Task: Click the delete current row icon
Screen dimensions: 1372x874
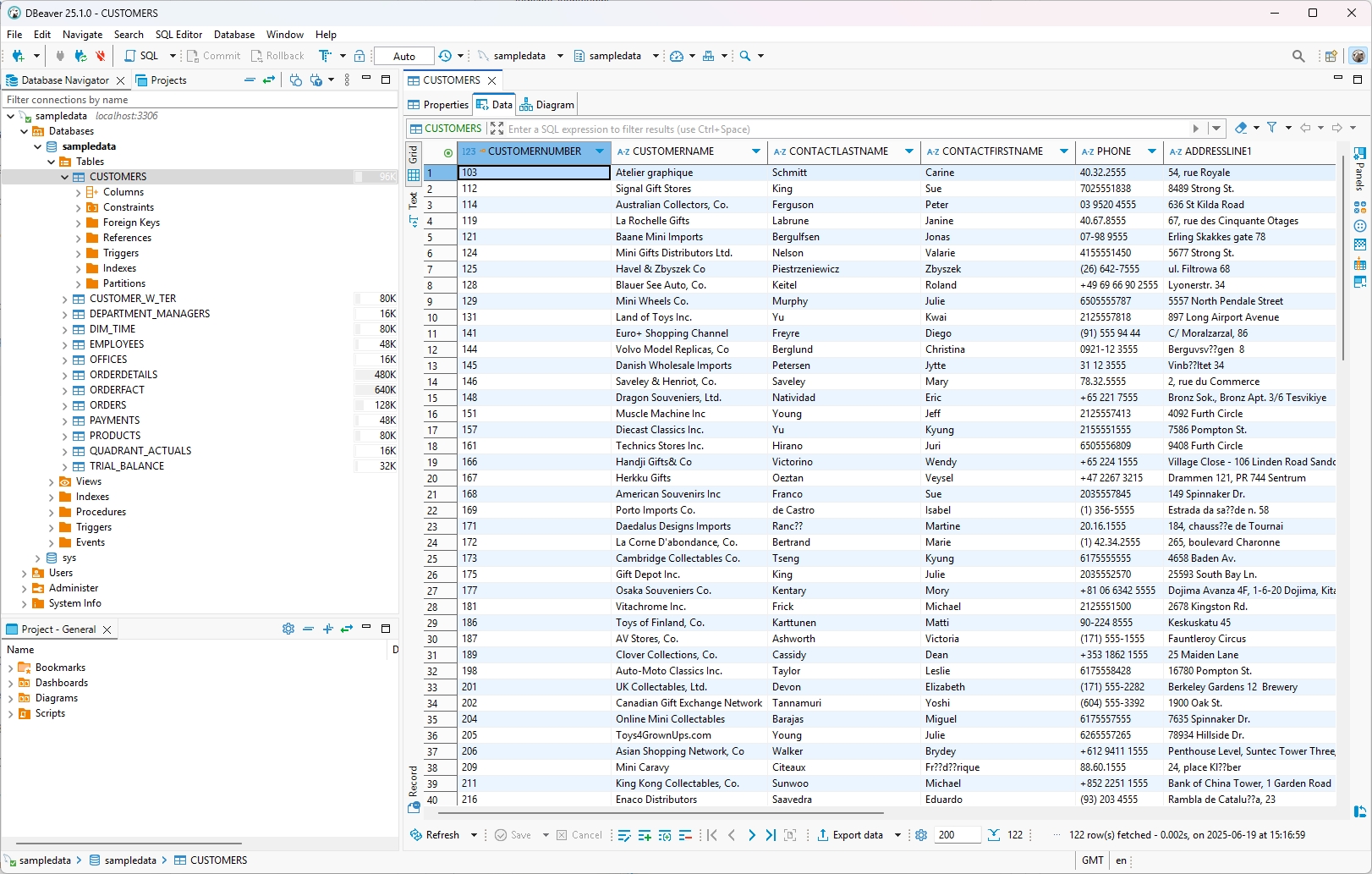Action: click(x=685, y=835)
